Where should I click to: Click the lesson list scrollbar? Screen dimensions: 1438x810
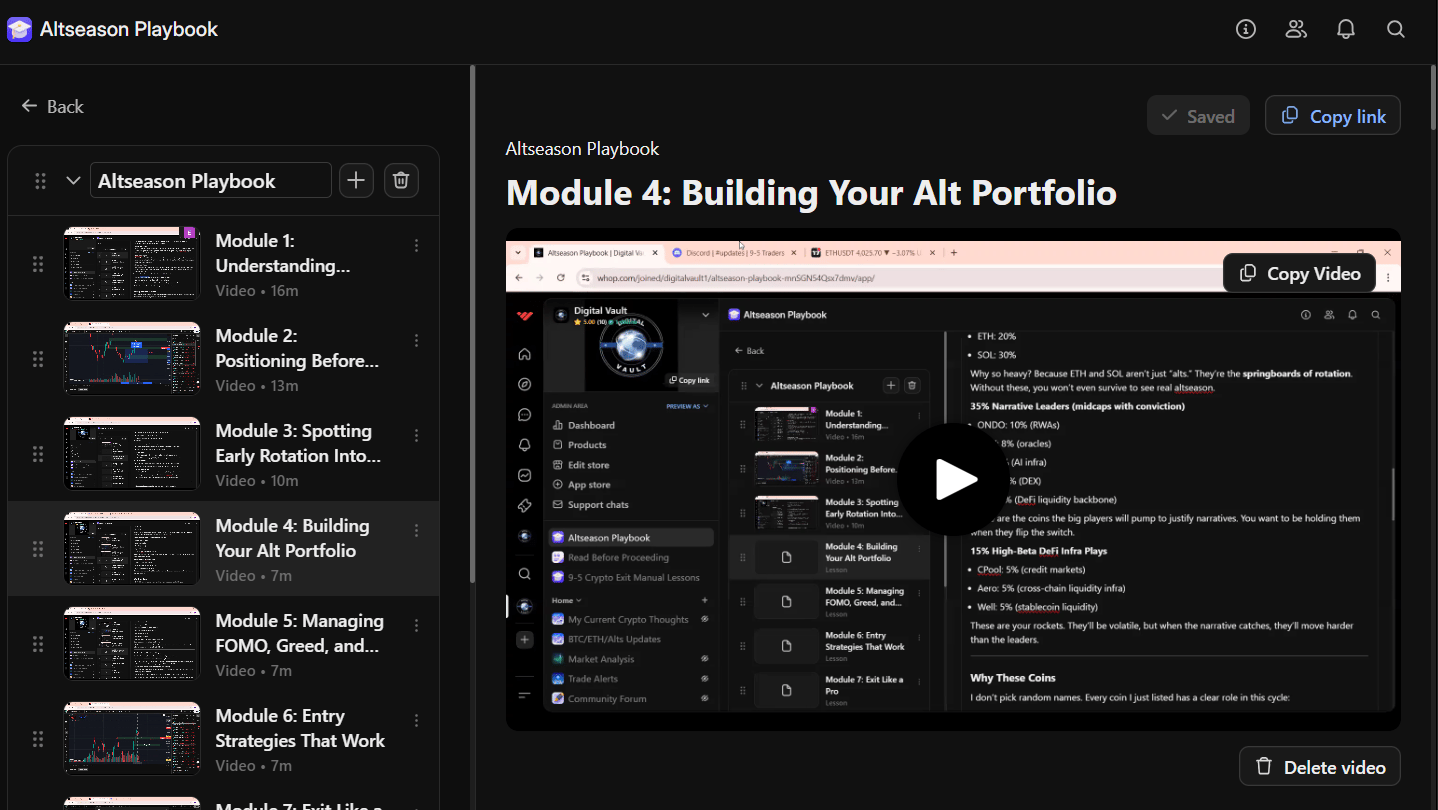pyautogui.click(x=472, y=325)
